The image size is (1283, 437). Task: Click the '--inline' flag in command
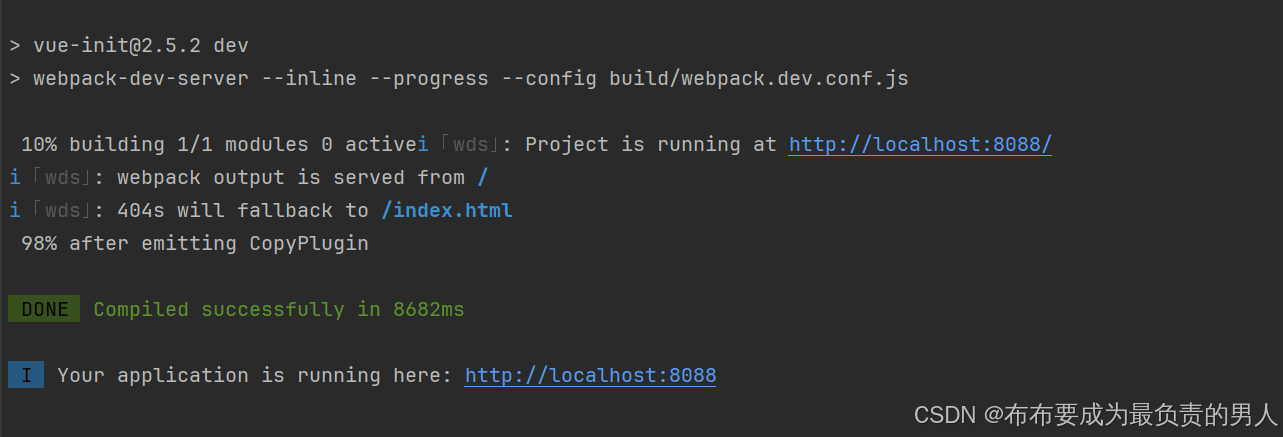pos(309,78)
